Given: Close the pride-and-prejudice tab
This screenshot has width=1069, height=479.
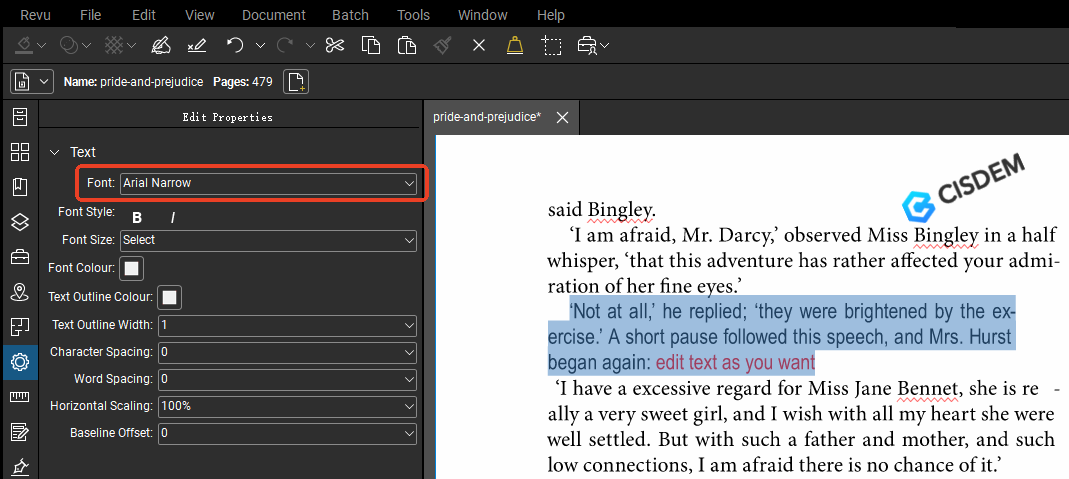Looking at the screenshot, I should pos(562,117).
